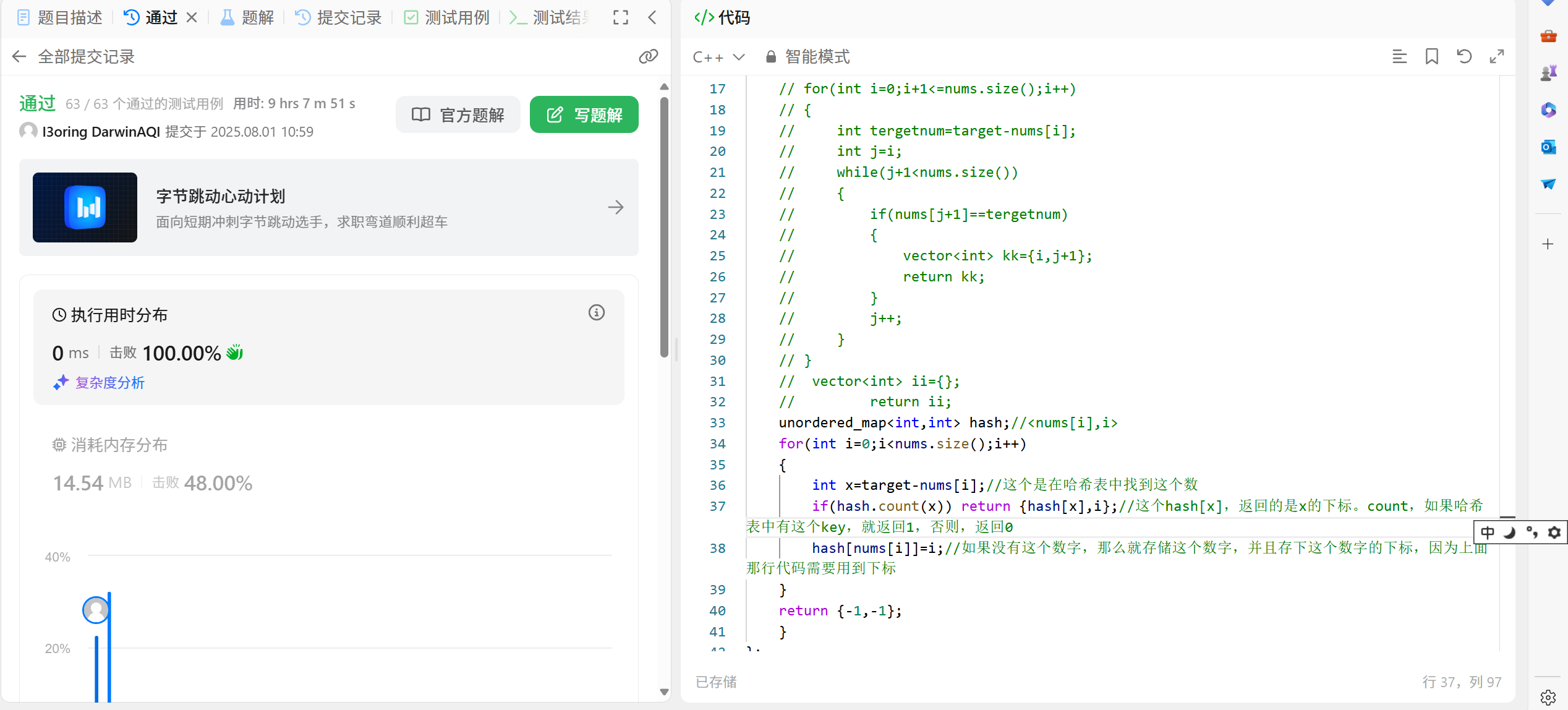Select the 通过 tab
Image resolution: width=1568 pixels, height=710 pixels.
pyautogui.click(x=150, y=17)
